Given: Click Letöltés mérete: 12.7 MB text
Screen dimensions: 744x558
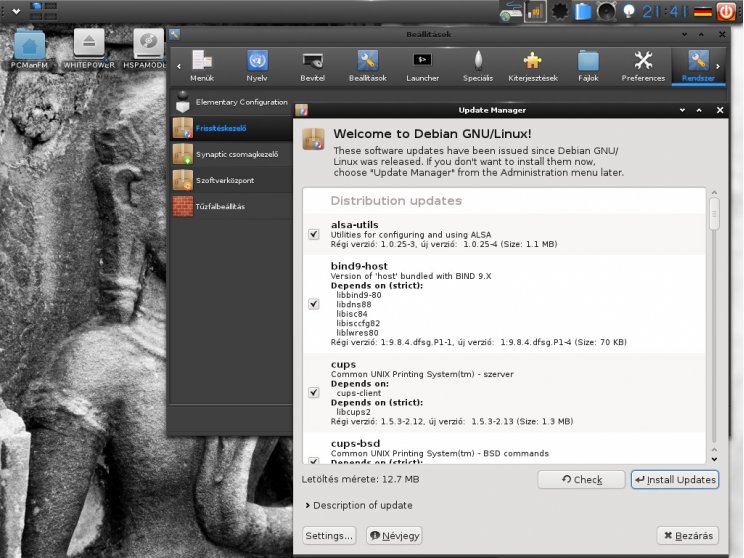Looking at the screenshot, I should tap(360, 479).
